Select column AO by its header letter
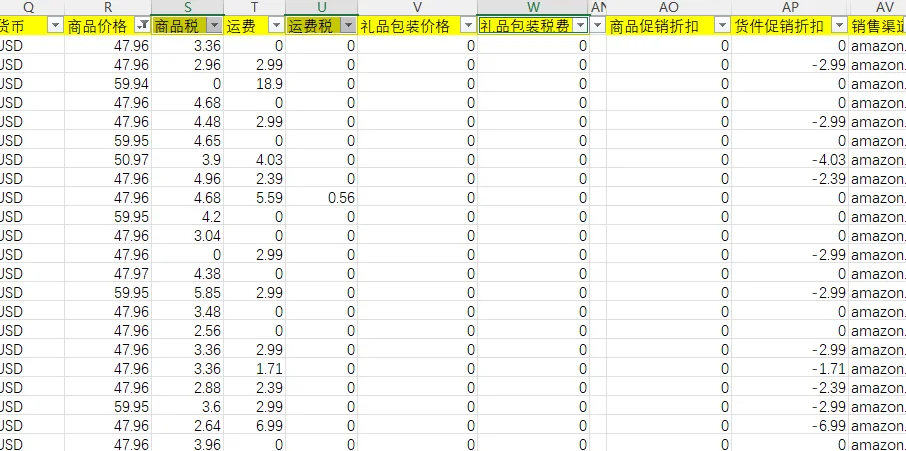 pyautogui.click(x=668, y=7)
